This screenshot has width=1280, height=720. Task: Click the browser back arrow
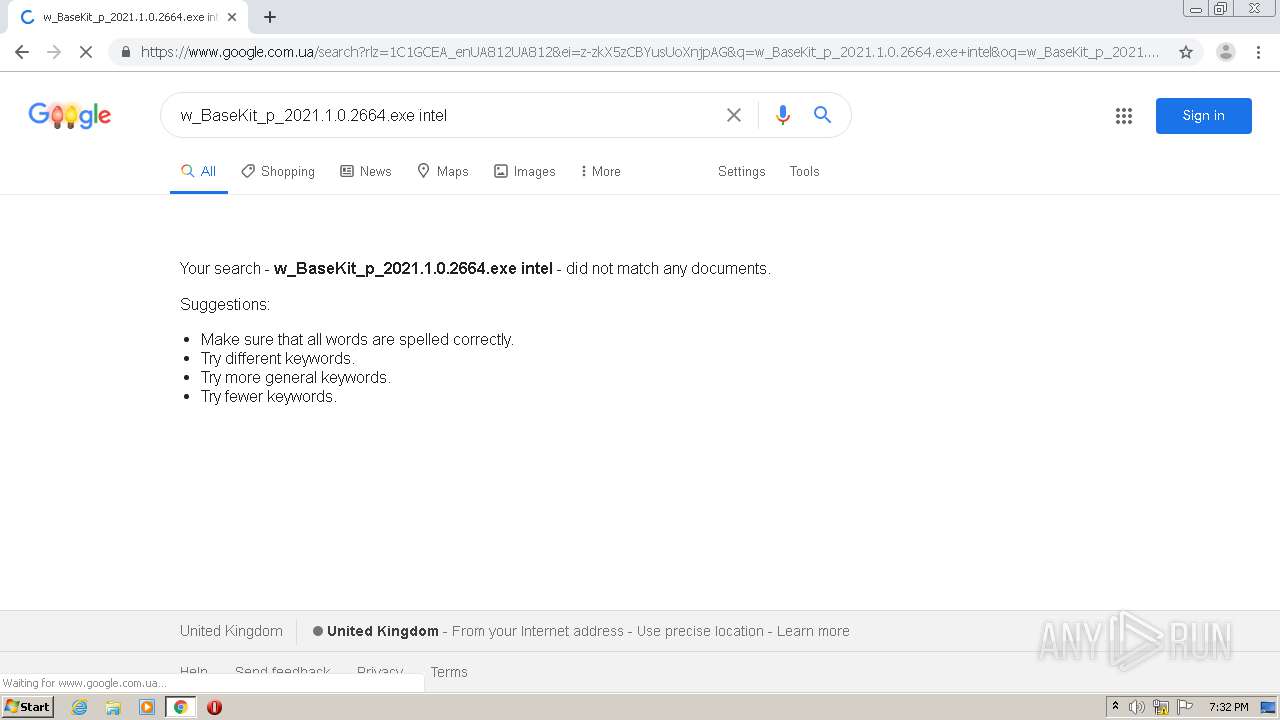[x=22, y=52]
